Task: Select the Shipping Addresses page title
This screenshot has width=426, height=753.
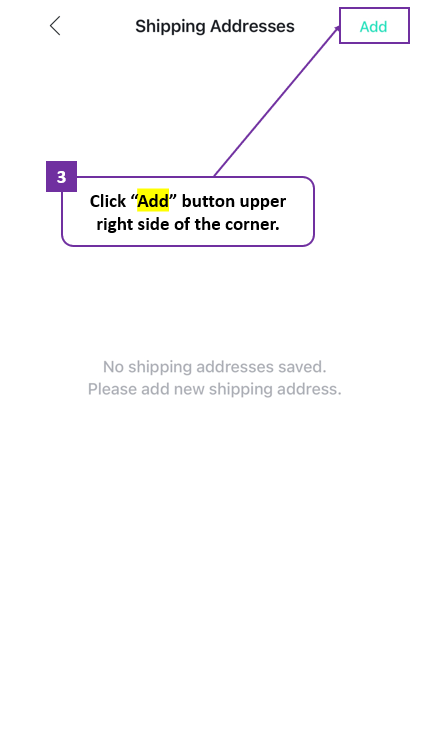Action: tap(215, 26)
